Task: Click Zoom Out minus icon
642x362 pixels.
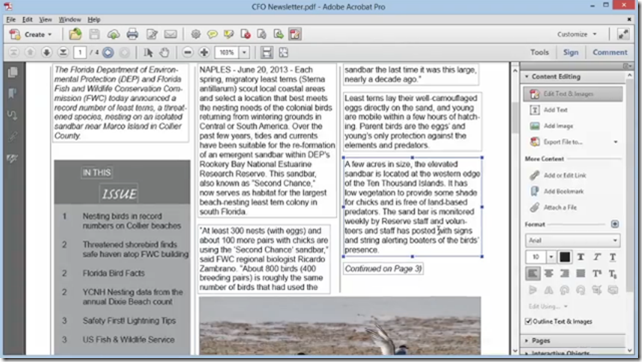Action: 188,52
